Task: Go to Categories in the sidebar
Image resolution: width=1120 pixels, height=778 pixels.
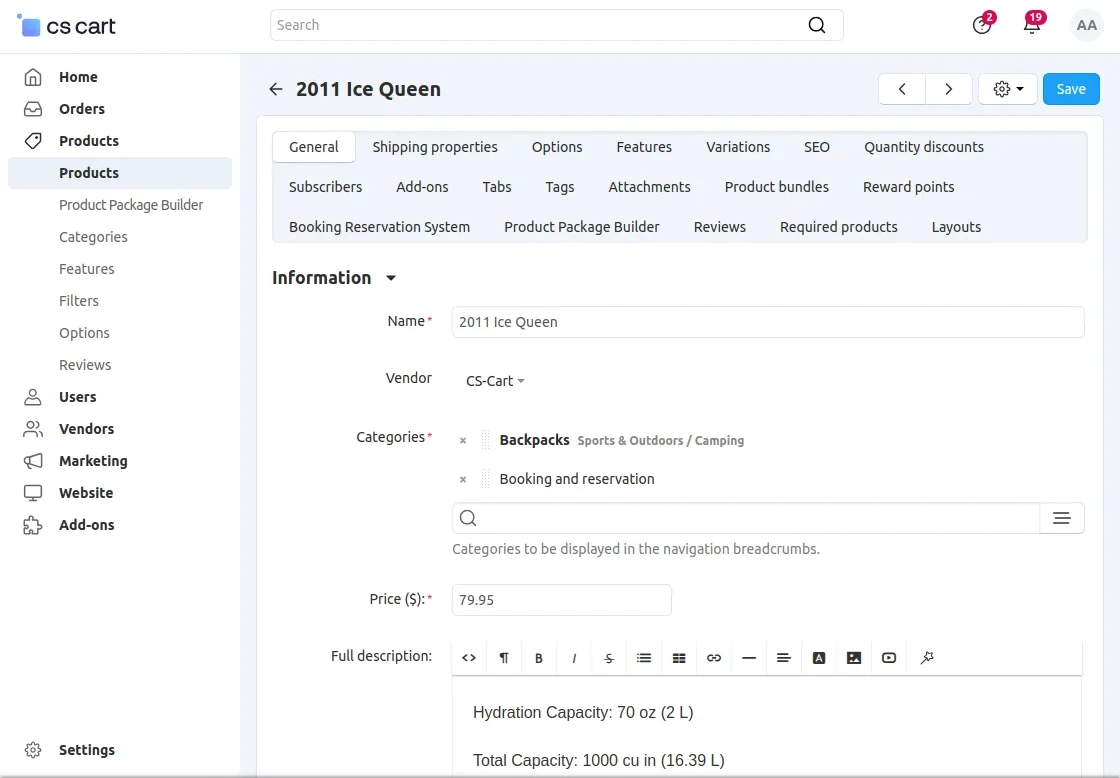Action: (x=93, y=237)
